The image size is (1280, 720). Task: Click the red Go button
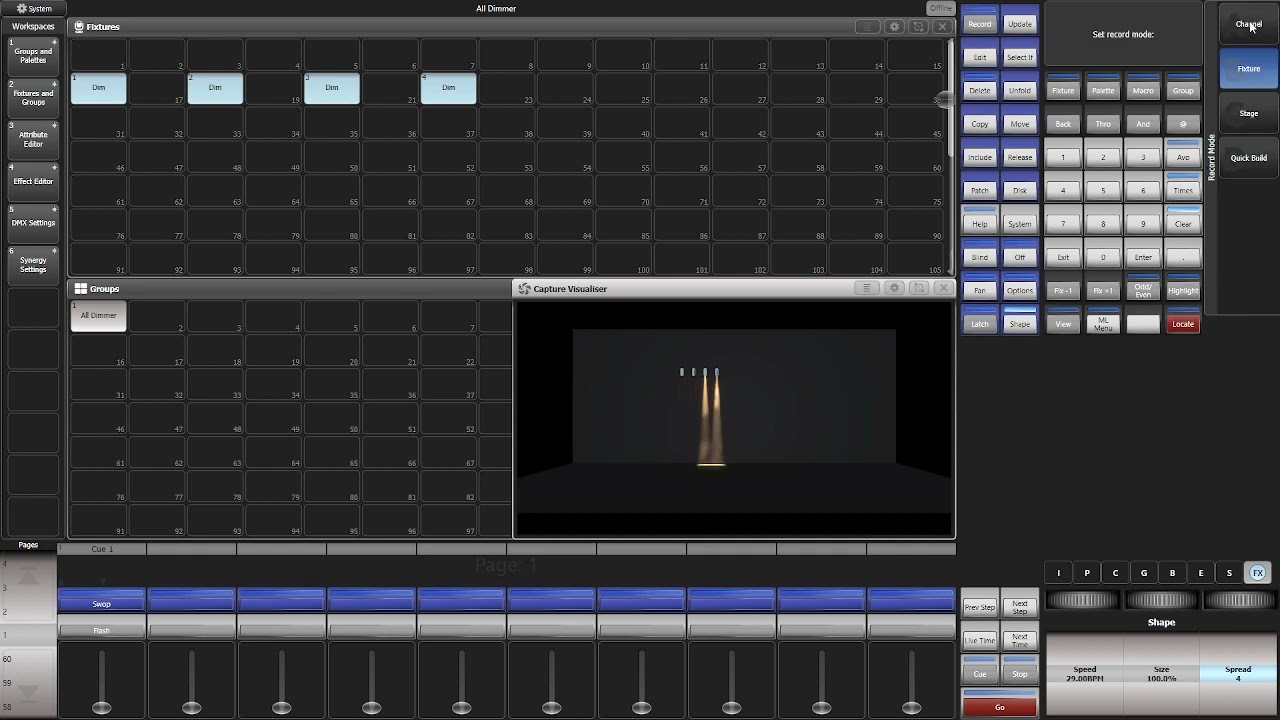[999, 705]
